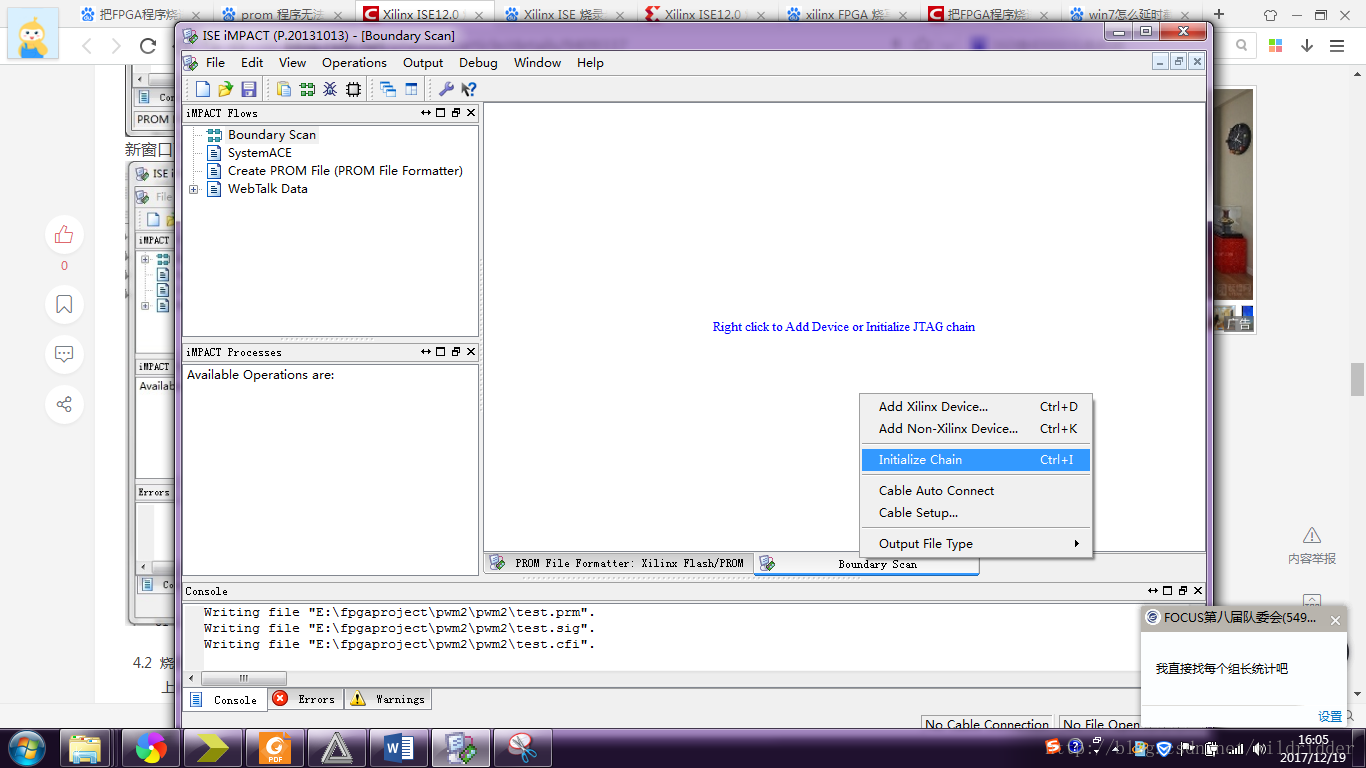Click the No Cable Connection status field
The image size is (1366, 768).
(987, 724)
